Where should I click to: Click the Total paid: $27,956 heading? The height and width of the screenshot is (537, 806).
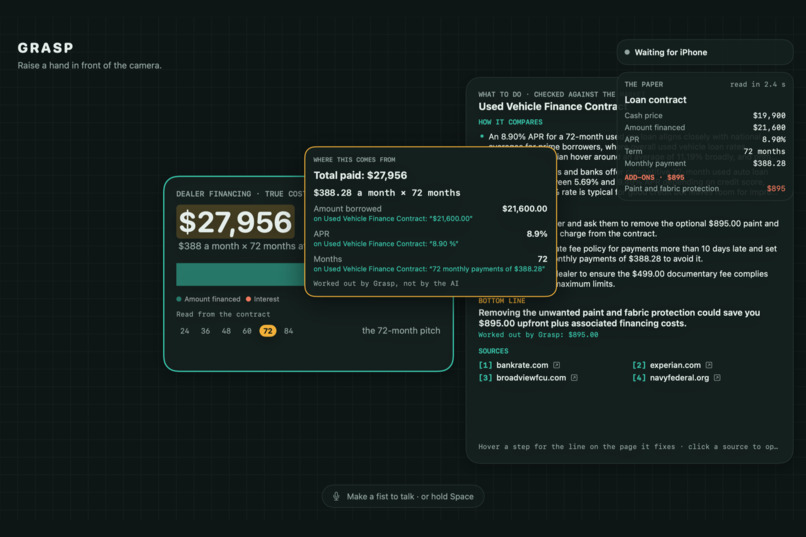[360, 175]
